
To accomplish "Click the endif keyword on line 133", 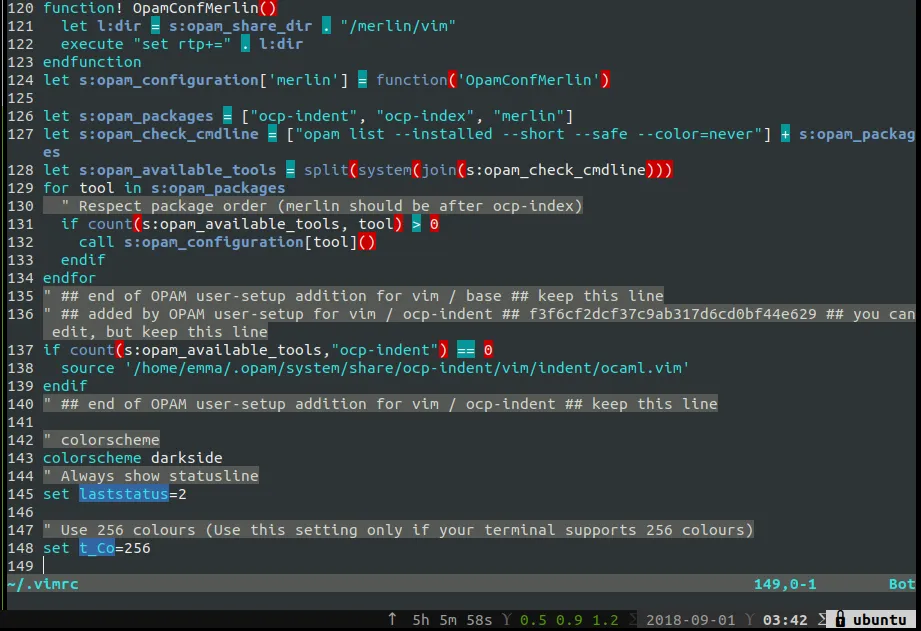I will (x=83, y=260).
